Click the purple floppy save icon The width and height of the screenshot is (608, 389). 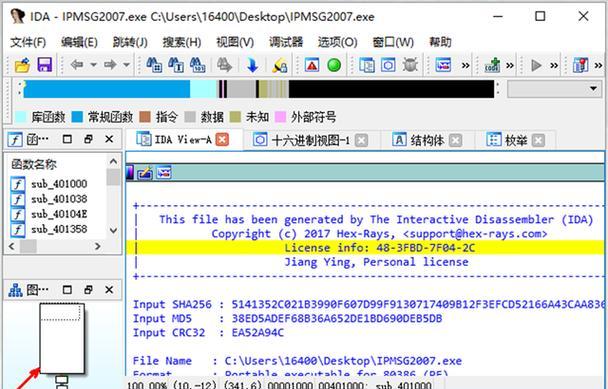tap(45, 65)
